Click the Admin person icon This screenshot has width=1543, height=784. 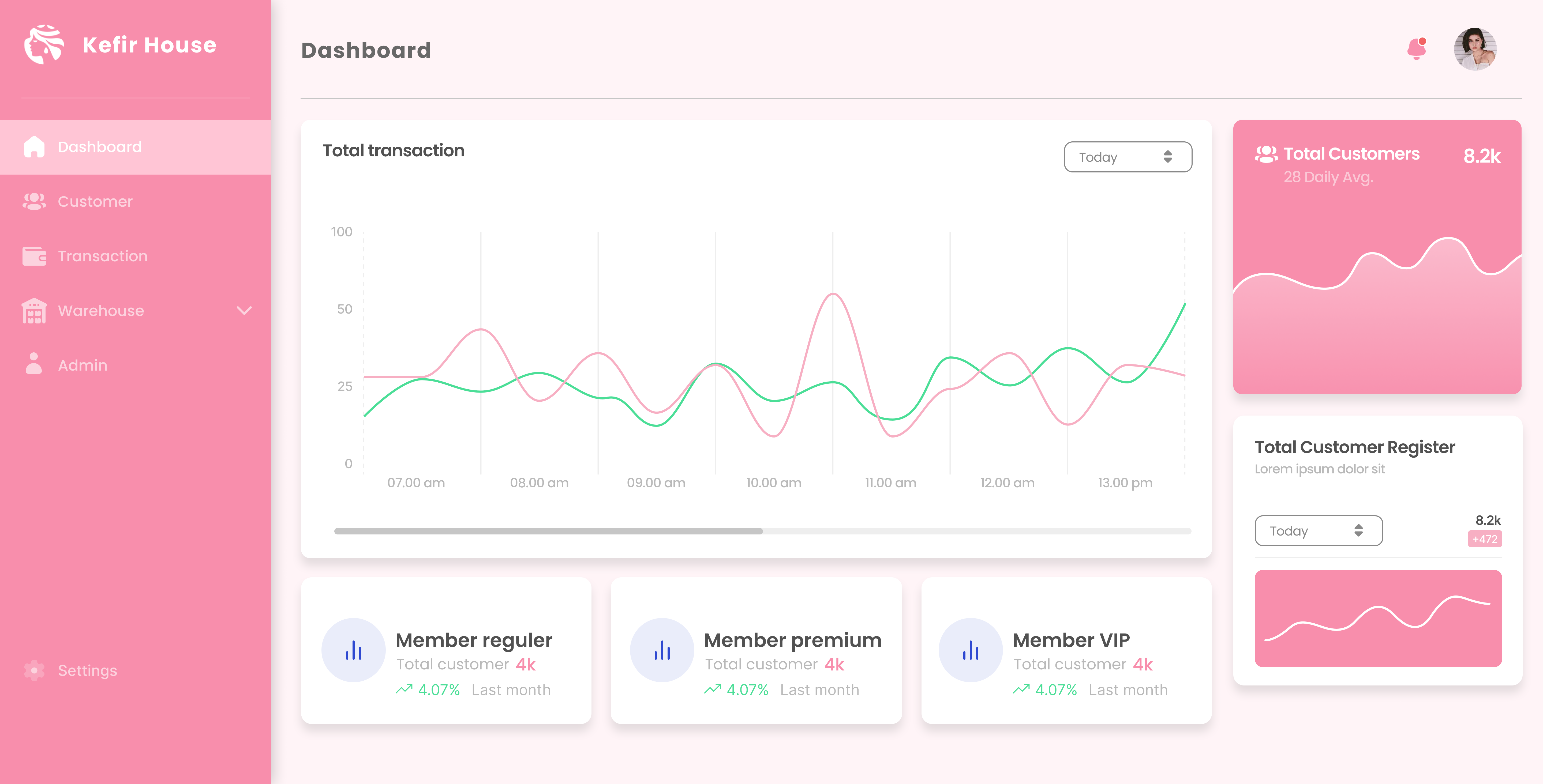pos(34,364)
